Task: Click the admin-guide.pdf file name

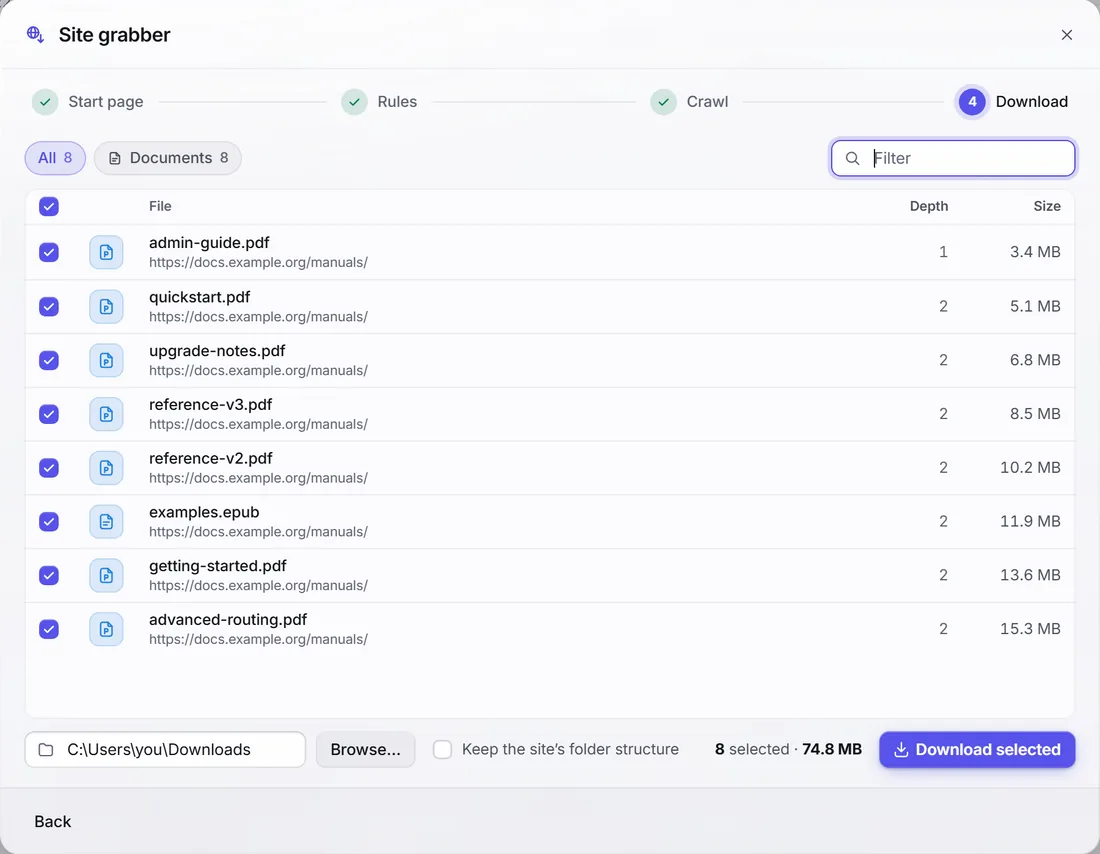Action: (209, 243)
